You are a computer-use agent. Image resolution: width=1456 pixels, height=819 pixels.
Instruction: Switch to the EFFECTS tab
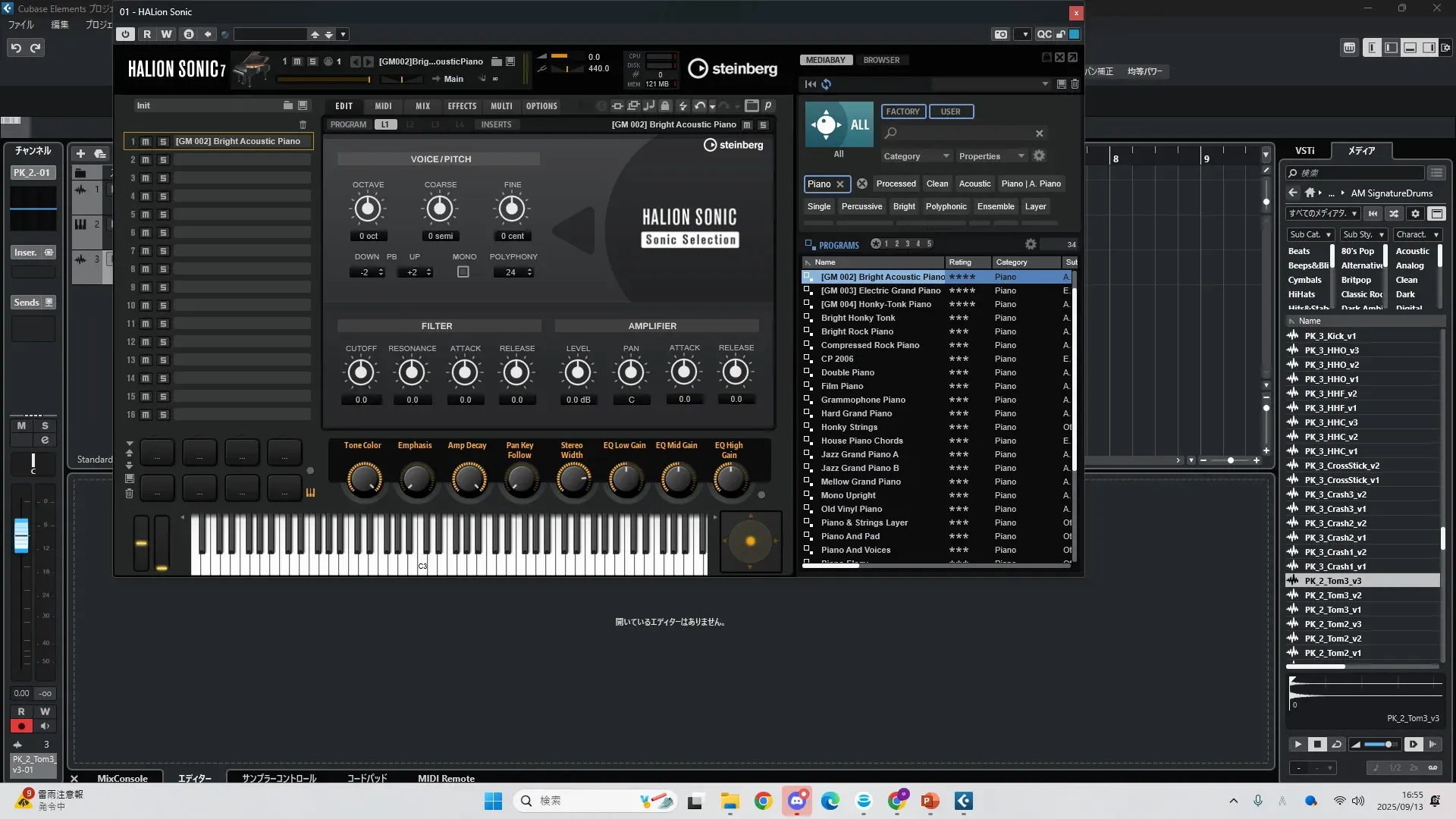tap(462, 106)
